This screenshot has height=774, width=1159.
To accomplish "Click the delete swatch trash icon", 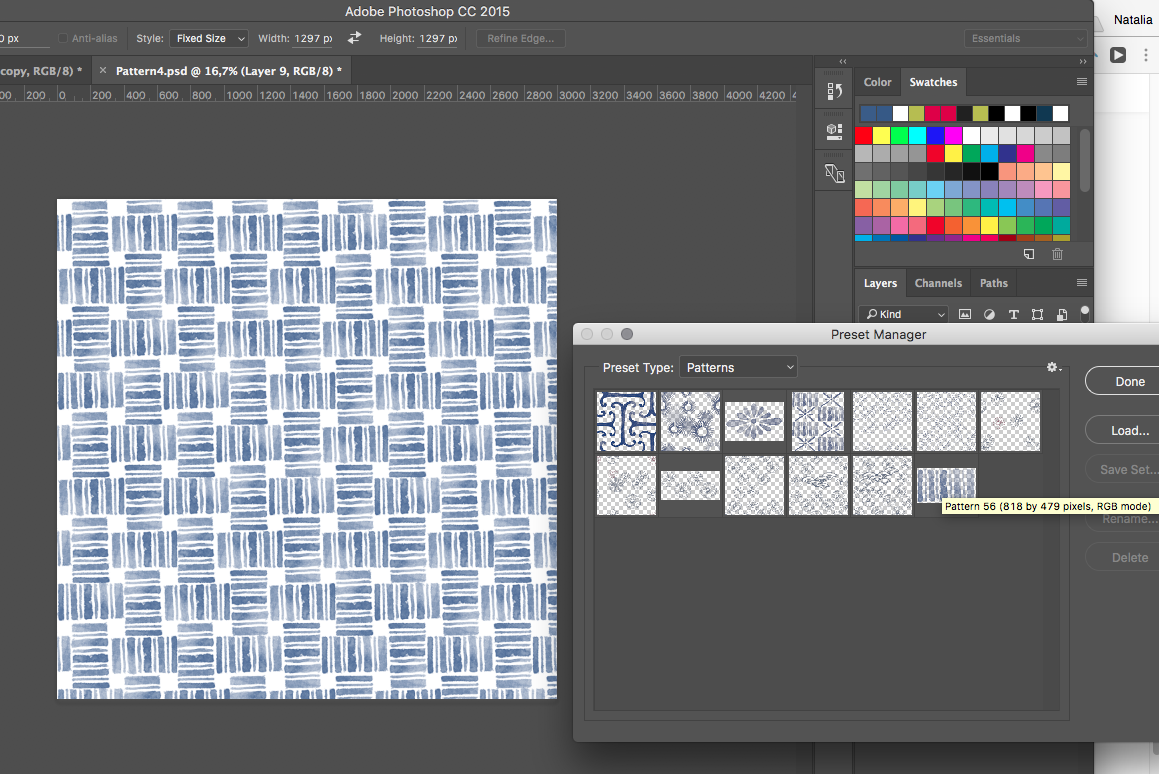I will (x=1057, y=254).
